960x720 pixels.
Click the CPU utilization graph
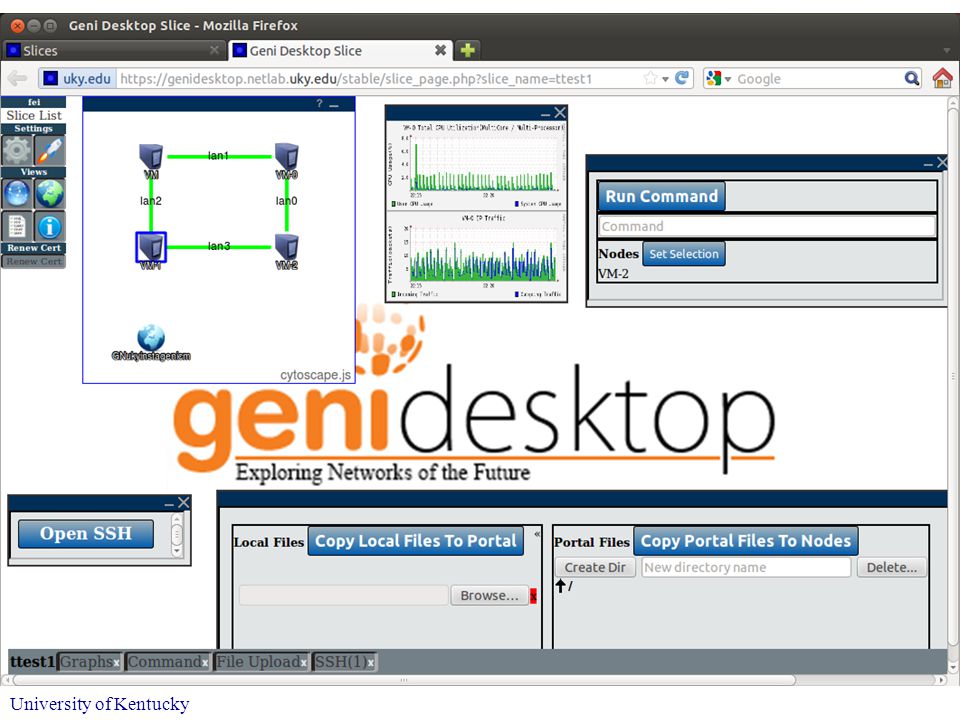click(476, 165)
